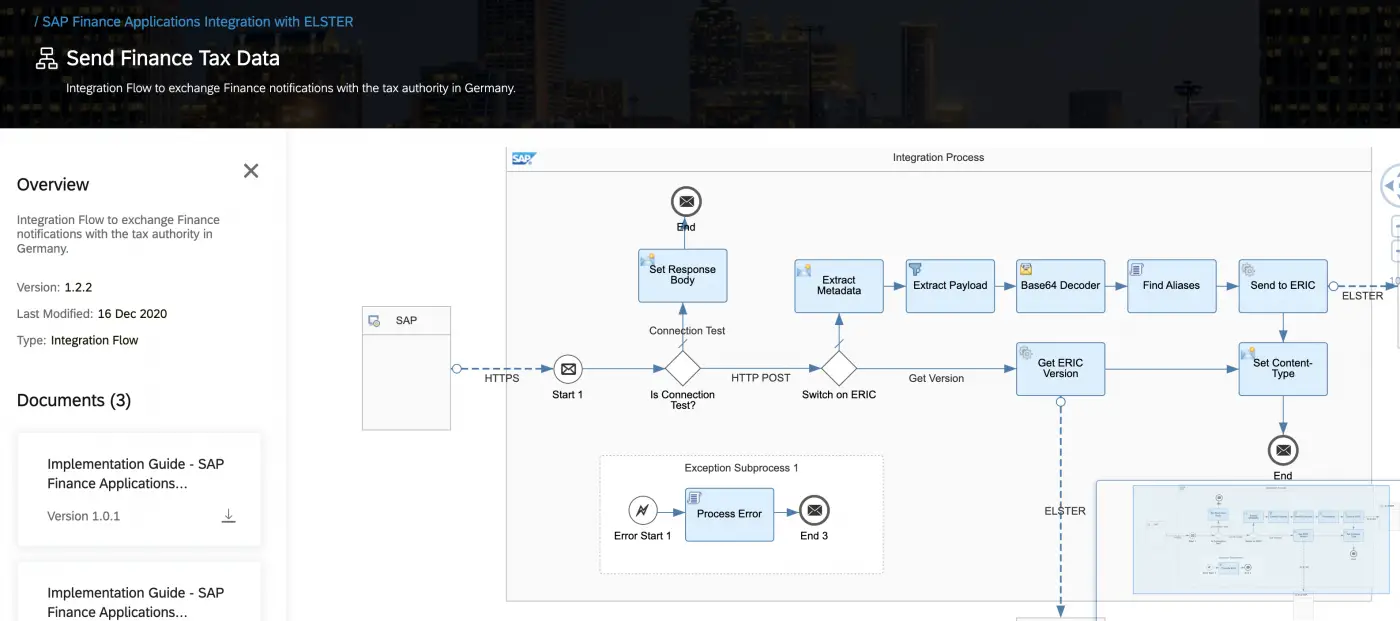Viewport: 1400px width, 621px height.
Task: Click the Exception Subprocess 1 title
Action: click(x=741, y=468)
